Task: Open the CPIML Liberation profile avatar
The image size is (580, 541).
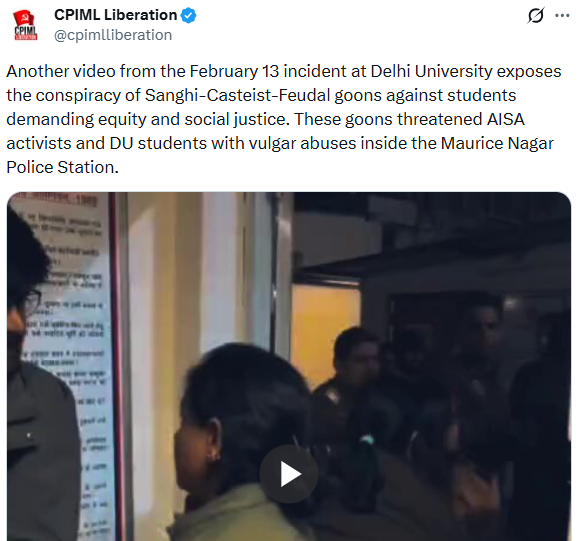Action: tap(25, 25)
